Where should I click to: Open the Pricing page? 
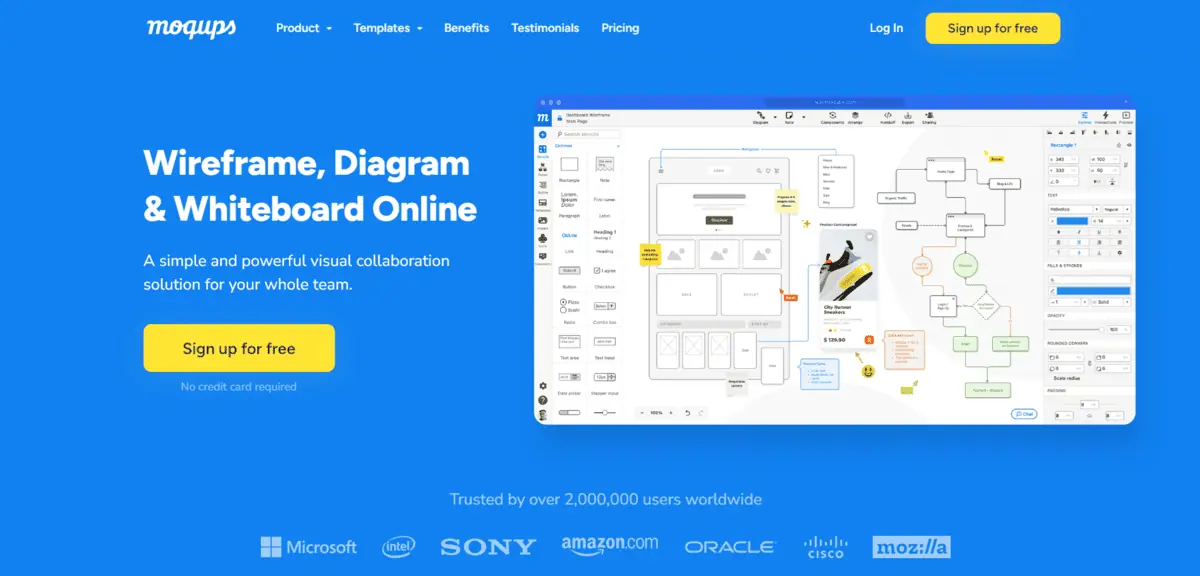[x=620, y=28]
